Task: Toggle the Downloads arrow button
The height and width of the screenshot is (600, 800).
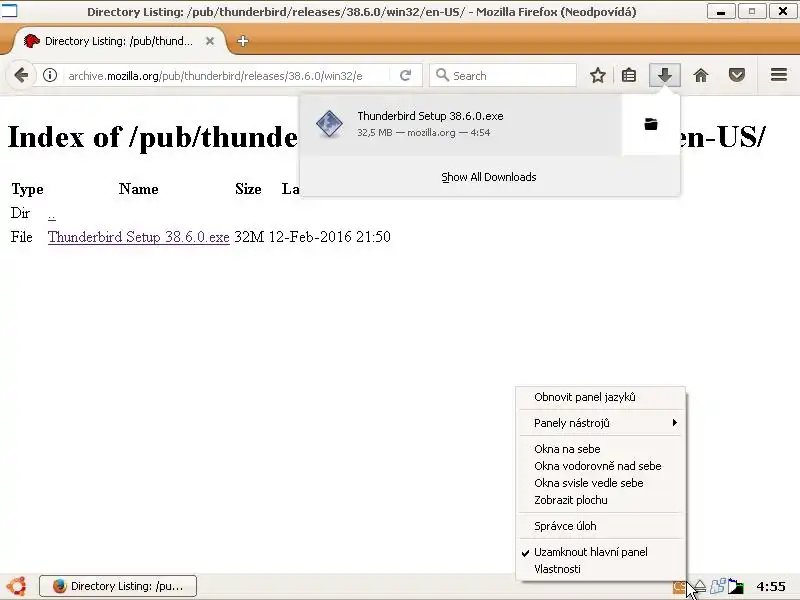Action: coord(664,76)
